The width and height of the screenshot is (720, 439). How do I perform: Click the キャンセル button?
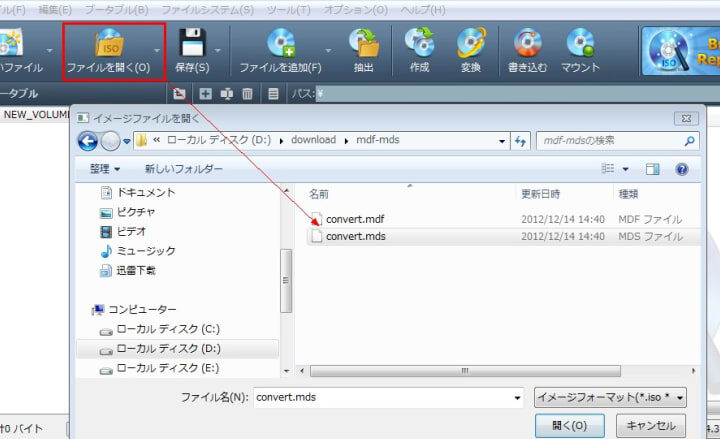[x=651, y=426]
